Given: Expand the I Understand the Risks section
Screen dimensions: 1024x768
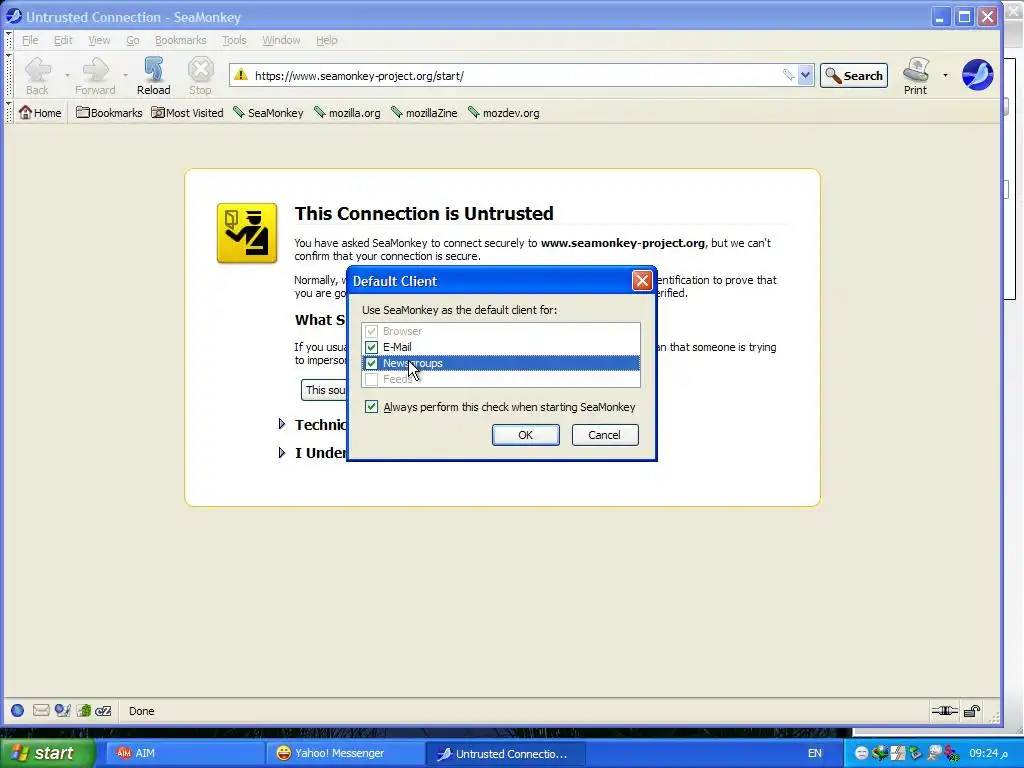Looking at the screenshot, I should [x=281, y=452].
